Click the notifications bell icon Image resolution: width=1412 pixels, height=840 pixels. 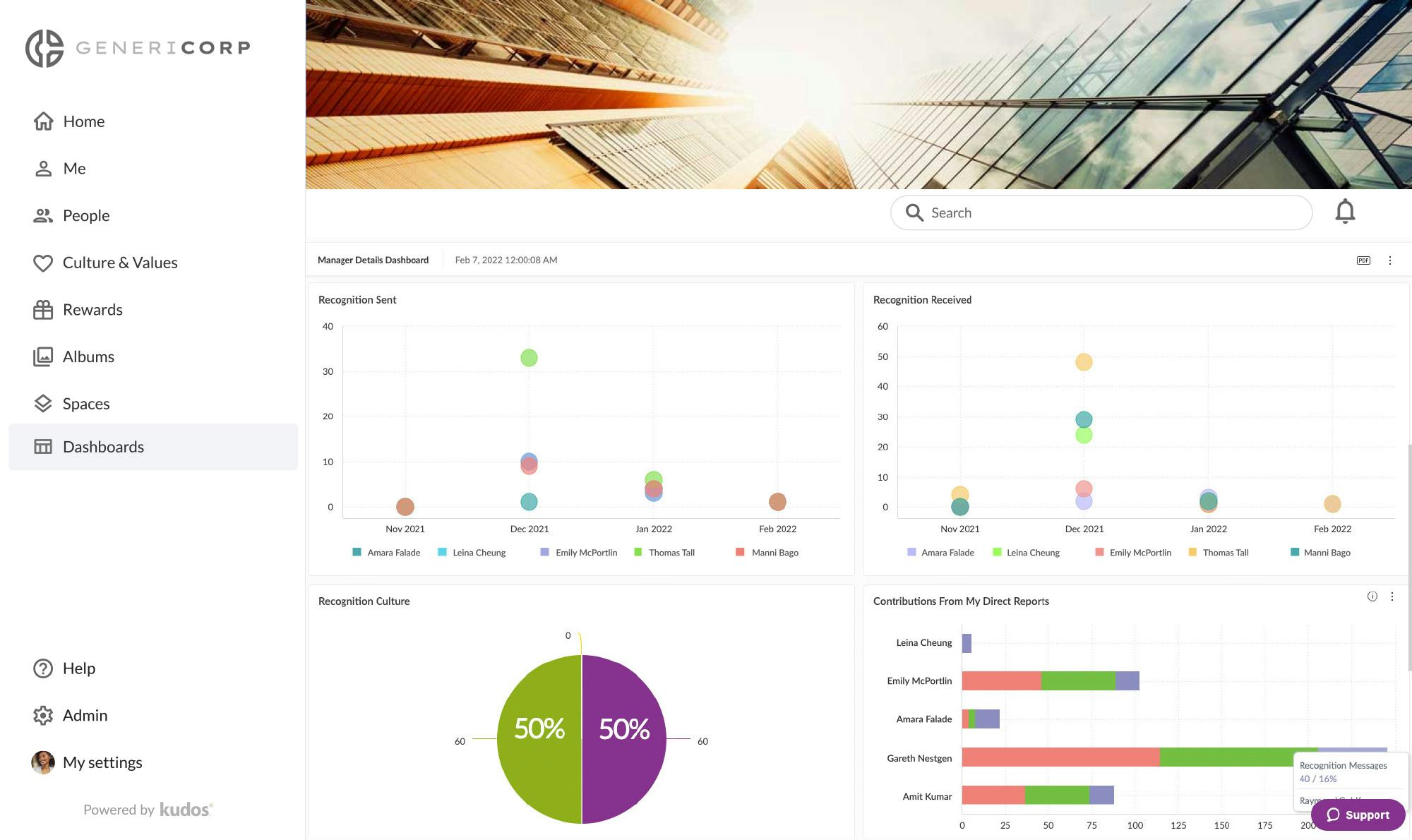pyautogui.click(x=1345, y=212)
